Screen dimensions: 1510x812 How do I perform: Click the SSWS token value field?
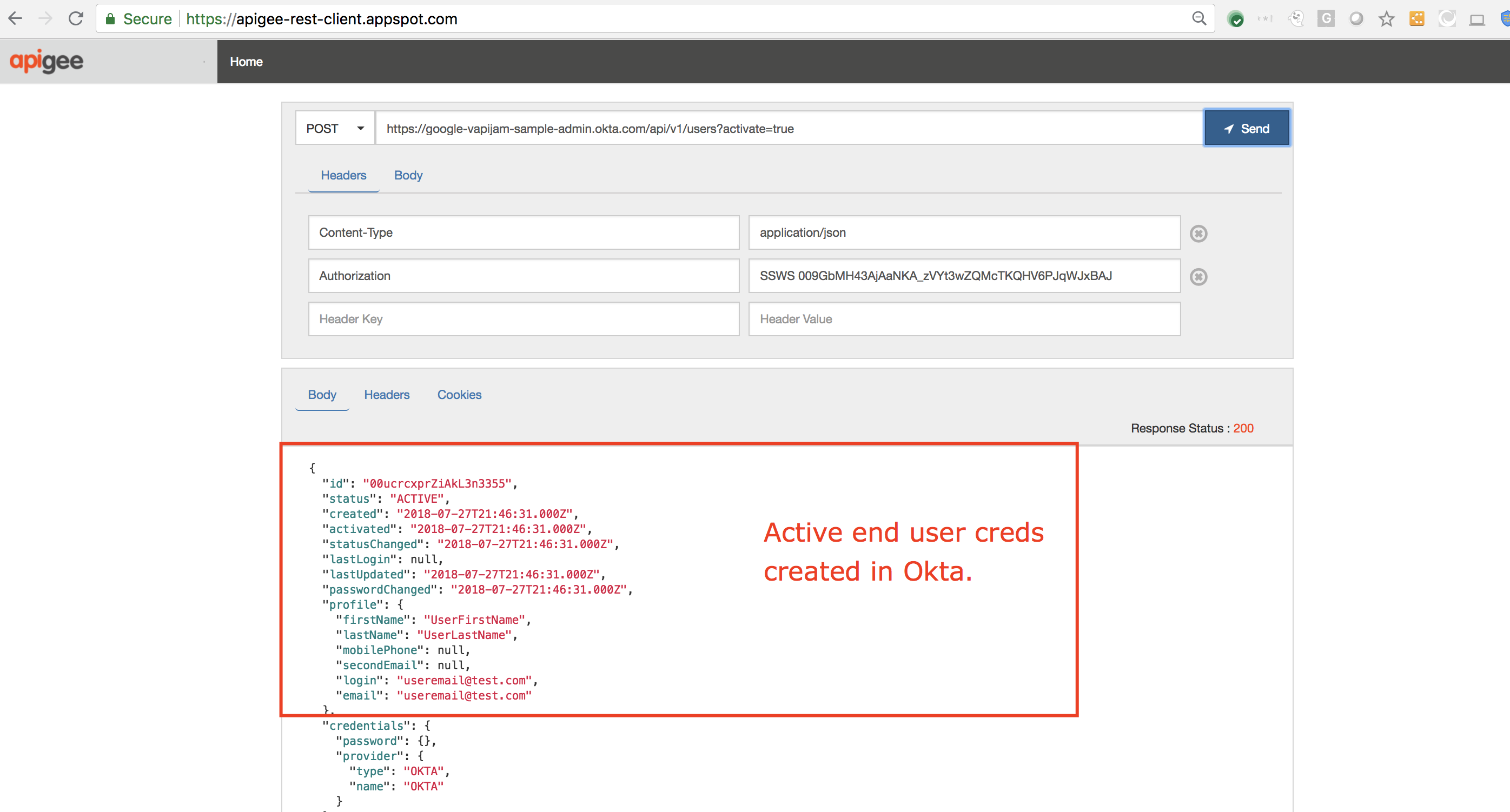coord(964,276)
